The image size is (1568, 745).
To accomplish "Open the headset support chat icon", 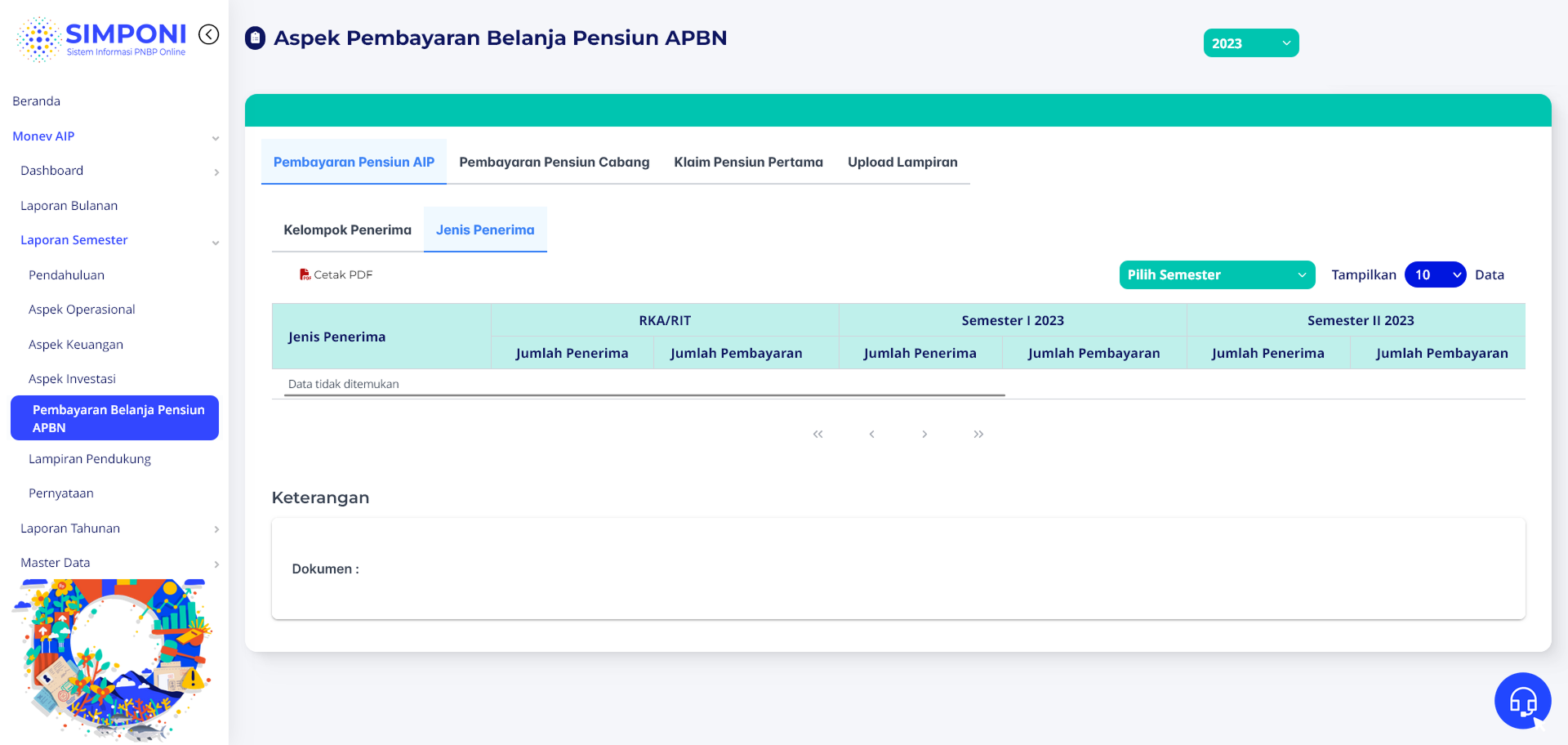I will pos(1522,700).
